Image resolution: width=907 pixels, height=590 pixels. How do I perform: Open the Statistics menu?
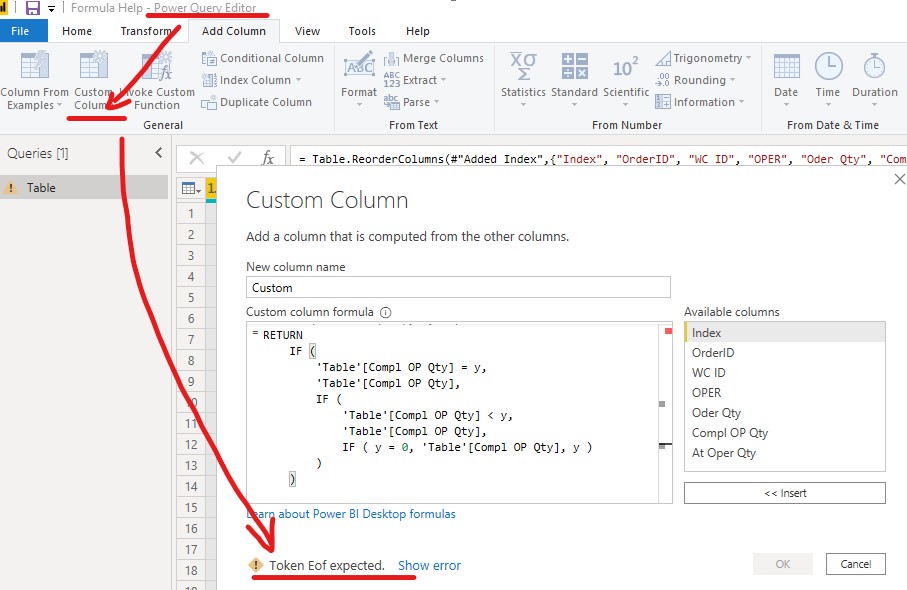click(523, 80)
